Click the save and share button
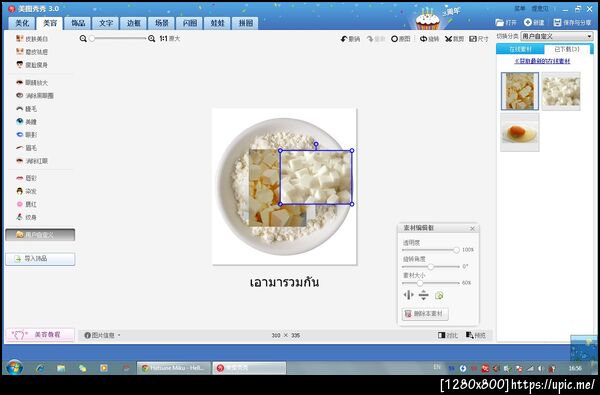Image resolution: width=600 pixels, height=395 pixels. point(572,23)
